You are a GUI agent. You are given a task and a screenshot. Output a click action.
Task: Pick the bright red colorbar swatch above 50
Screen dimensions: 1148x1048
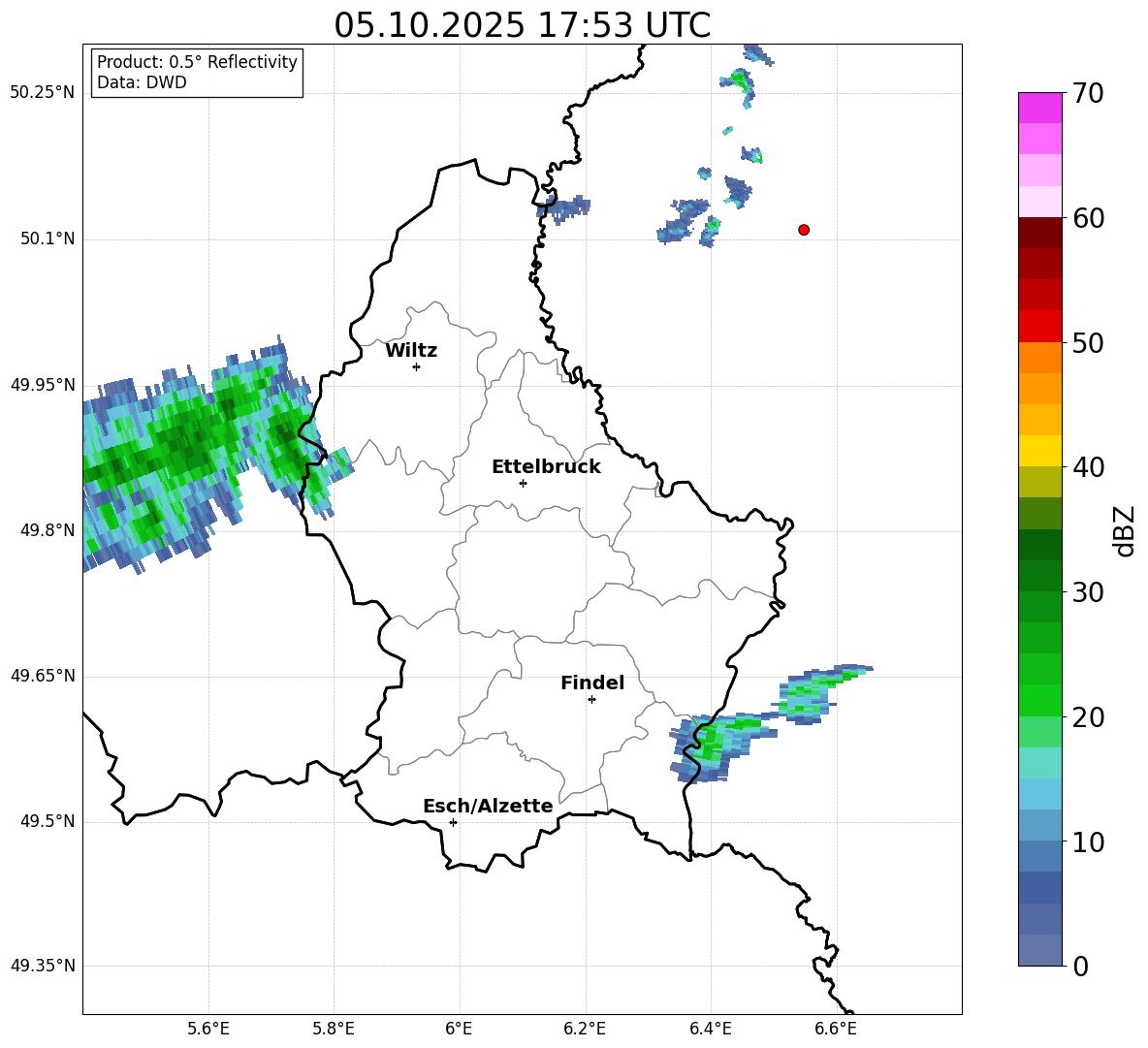point(1040,327)
